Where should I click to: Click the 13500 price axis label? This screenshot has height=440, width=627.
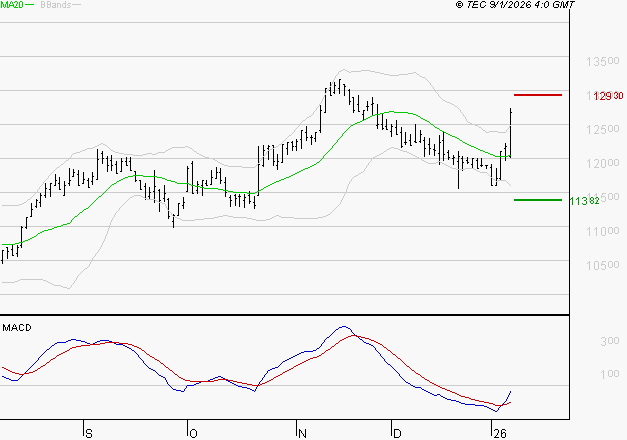pos(603,61)
